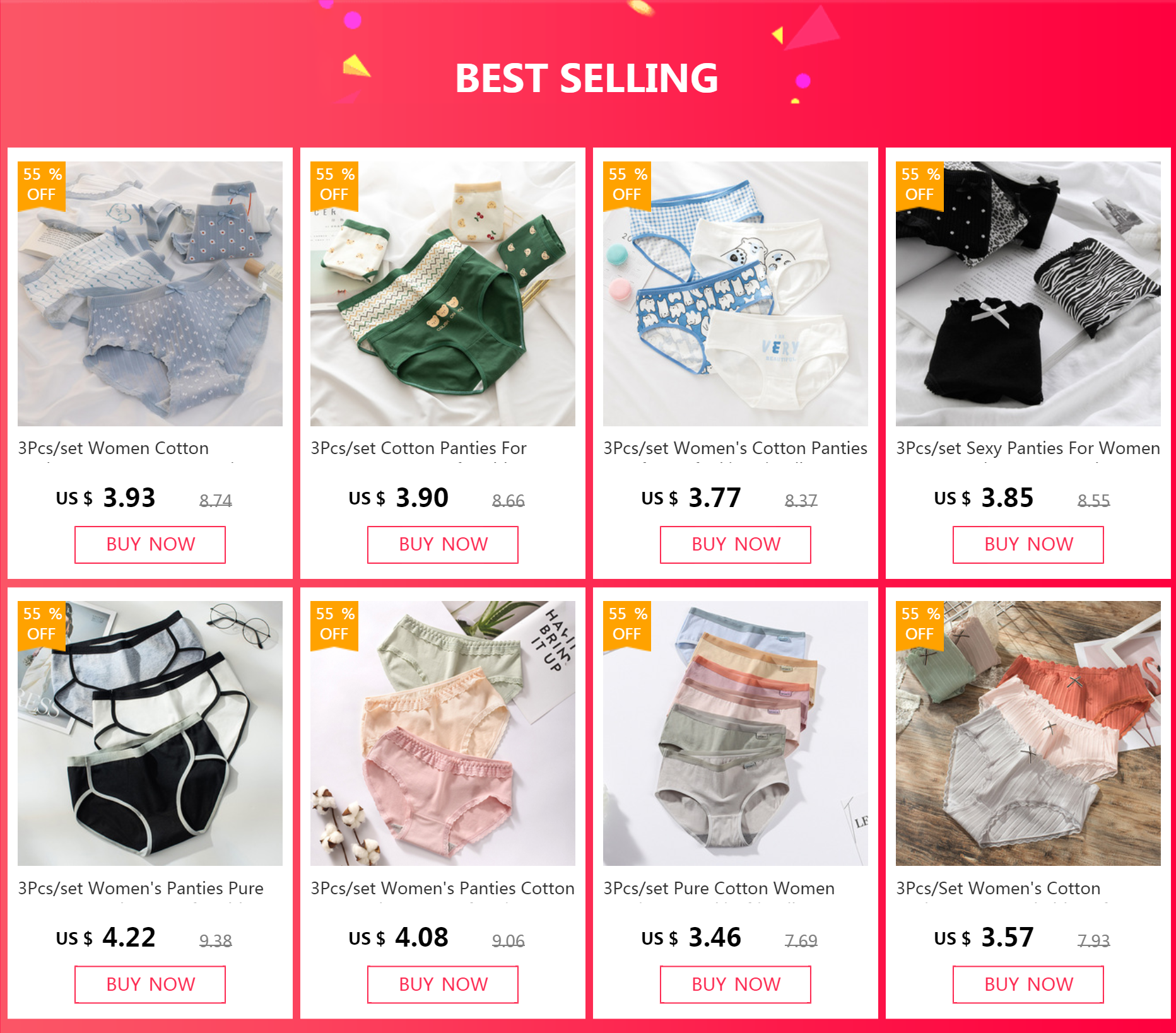Open the stacked multicolor panties image
The width and height of the screenshot is (1176, 1033).
[x=736, y=733]
